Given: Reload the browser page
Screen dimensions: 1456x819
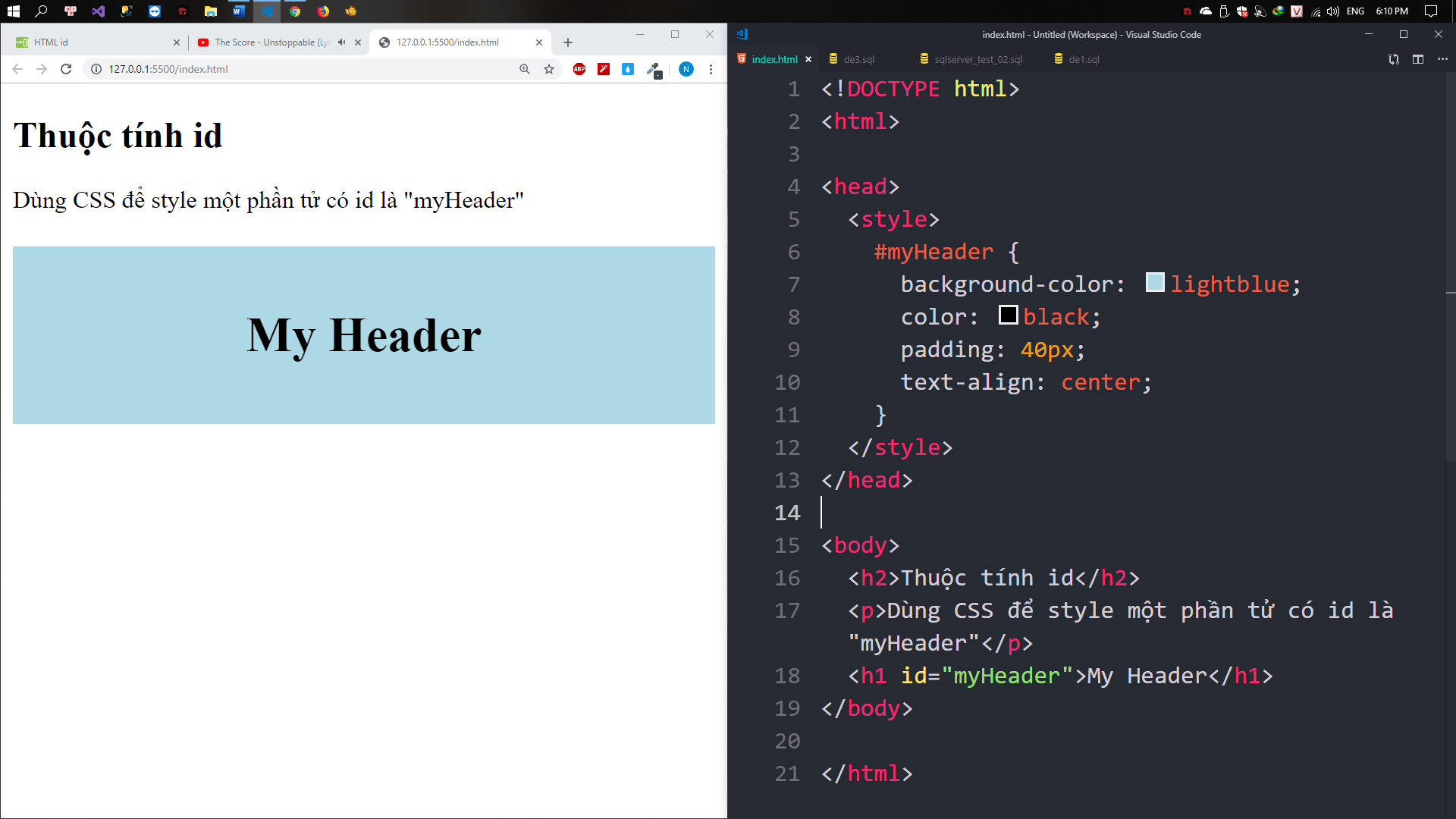Looking at the screenshot, I should [66, 69].
